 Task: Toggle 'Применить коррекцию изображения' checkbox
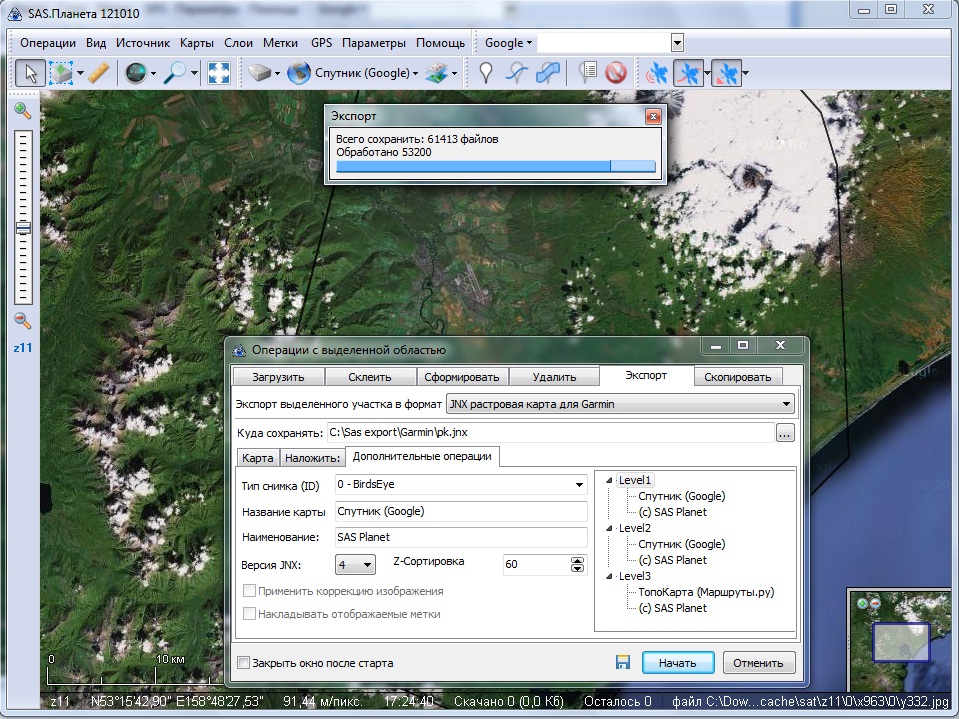[x=250, y=591]
